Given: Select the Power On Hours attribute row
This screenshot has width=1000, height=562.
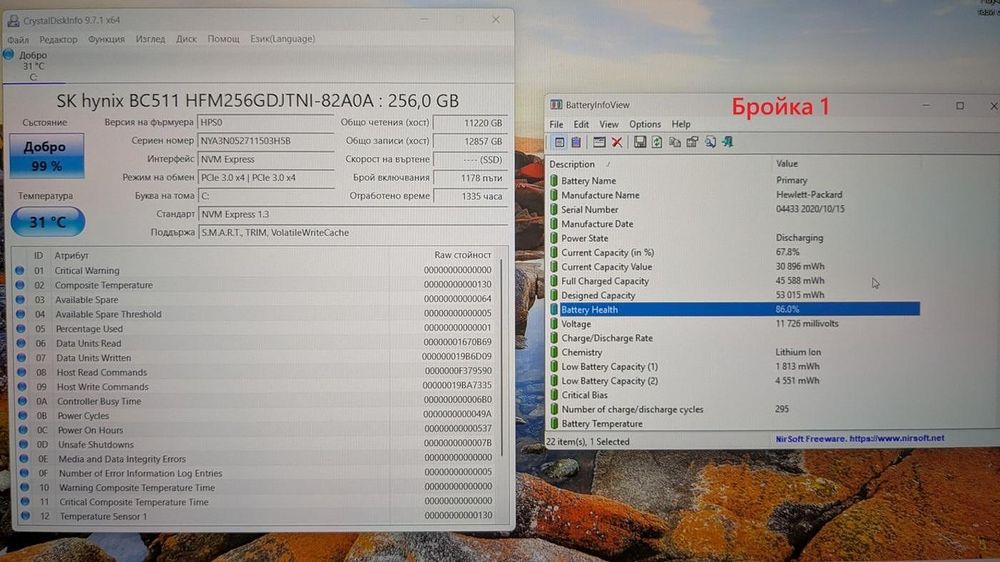Looking at the screenshot, I should coord(256,430).
